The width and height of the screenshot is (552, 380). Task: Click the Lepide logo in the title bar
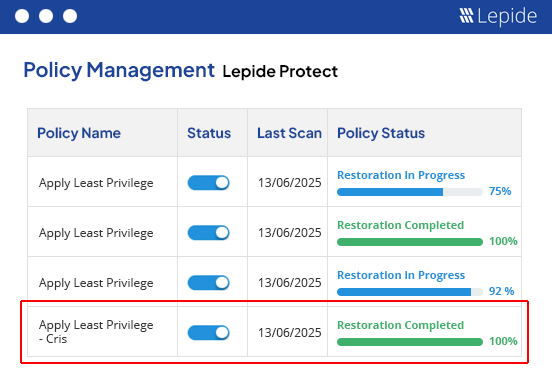tap(498, 16)
